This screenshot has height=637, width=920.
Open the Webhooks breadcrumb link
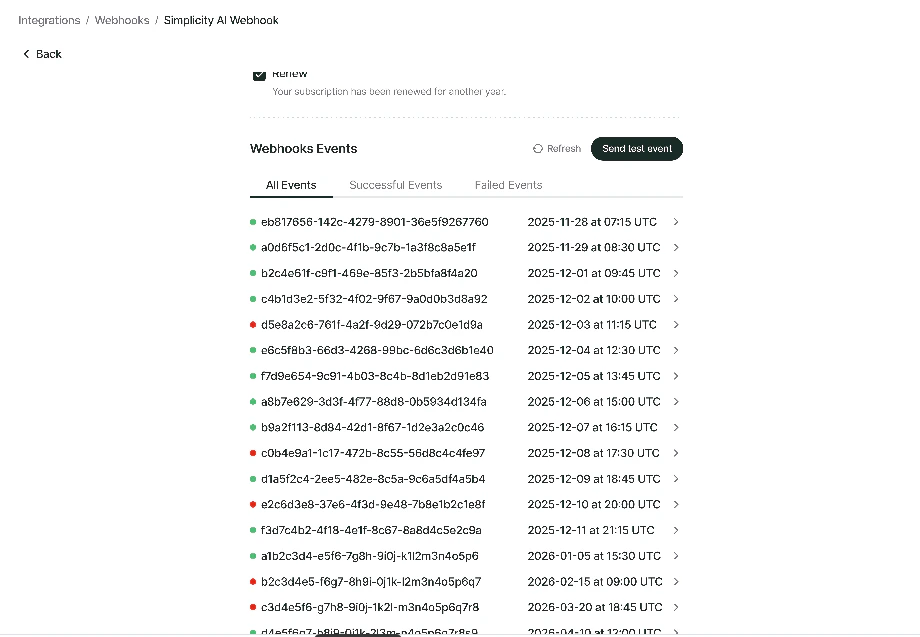pos(122,19)
